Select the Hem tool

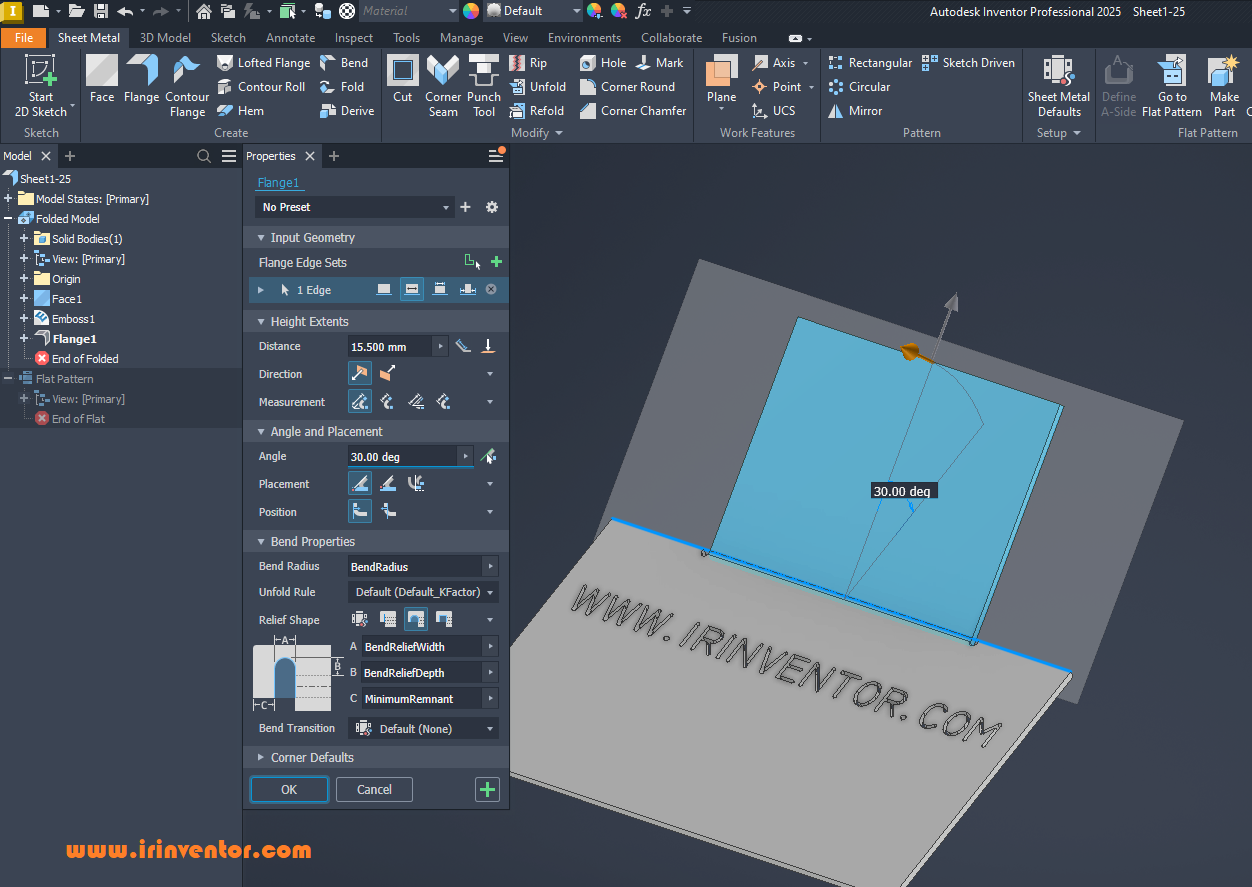click(241, 110)
